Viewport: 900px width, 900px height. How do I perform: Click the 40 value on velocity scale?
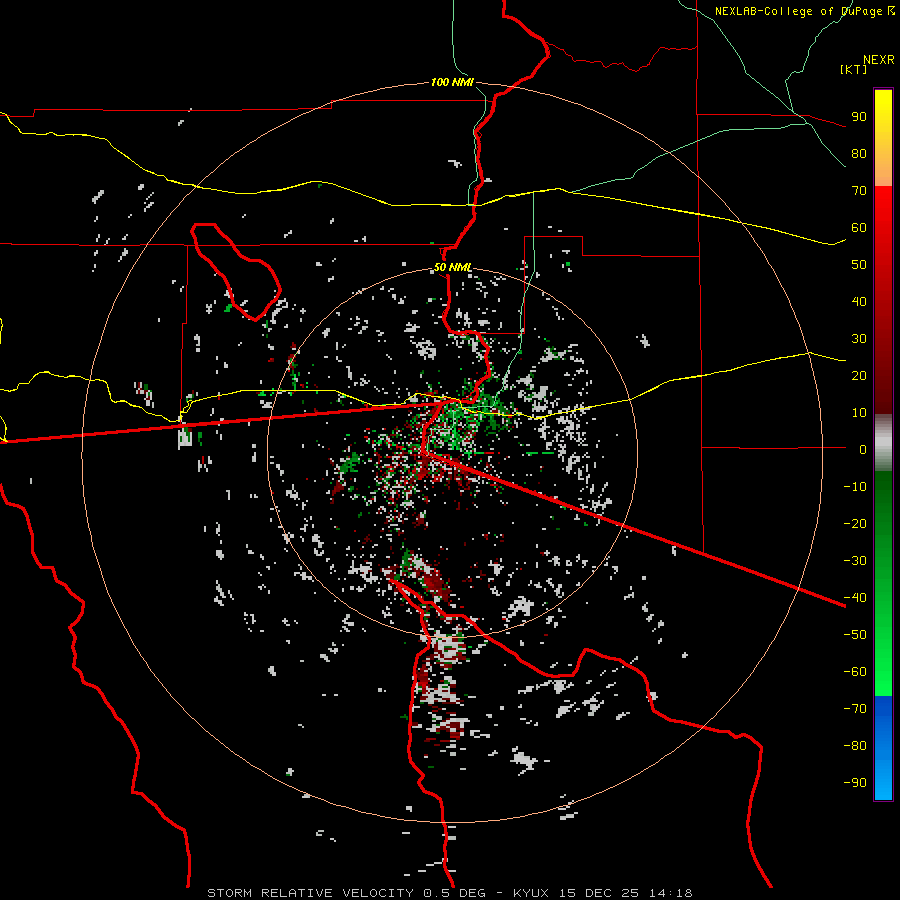click(859, 301)
